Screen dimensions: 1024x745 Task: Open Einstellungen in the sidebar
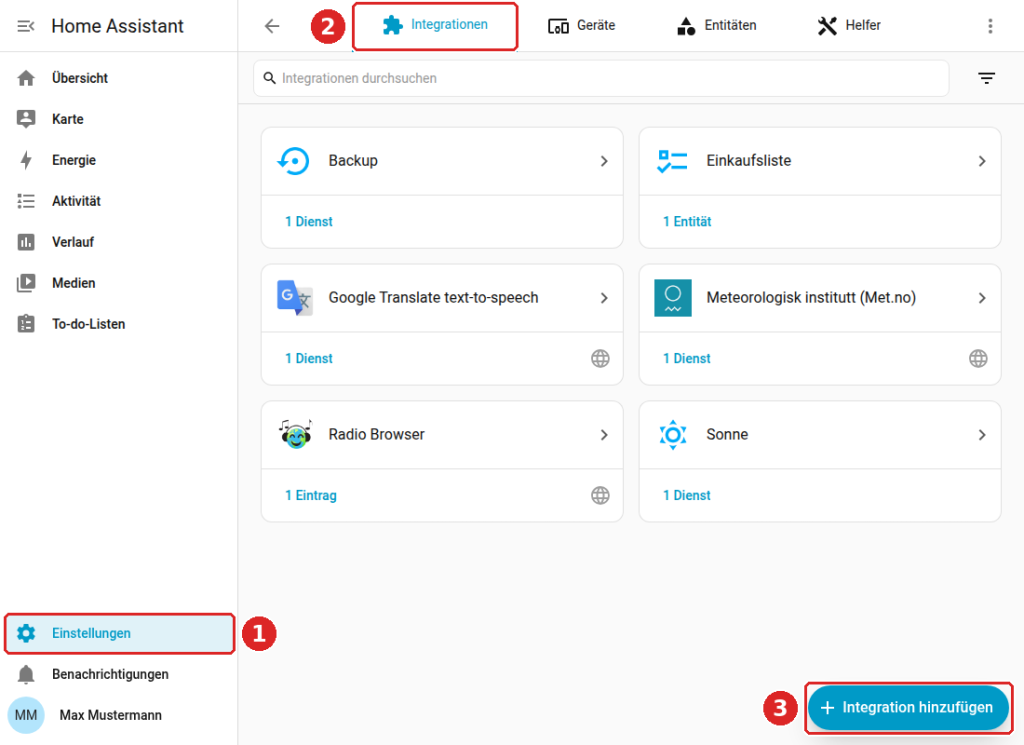119,633
